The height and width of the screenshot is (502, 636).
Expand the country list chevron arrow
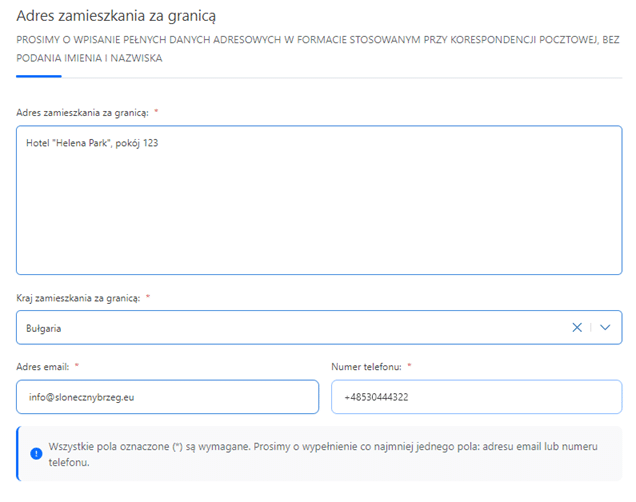tap(605, 327)
